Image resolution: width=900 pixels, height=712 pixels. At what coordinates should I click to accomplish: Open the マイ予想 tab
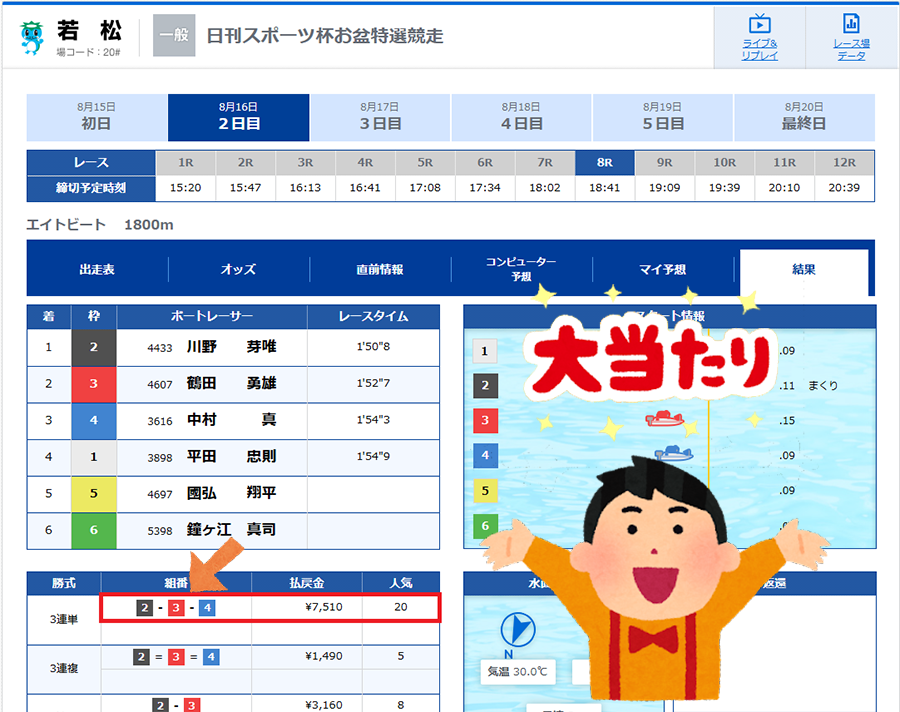pyautogui.click(x=662, y=269)
